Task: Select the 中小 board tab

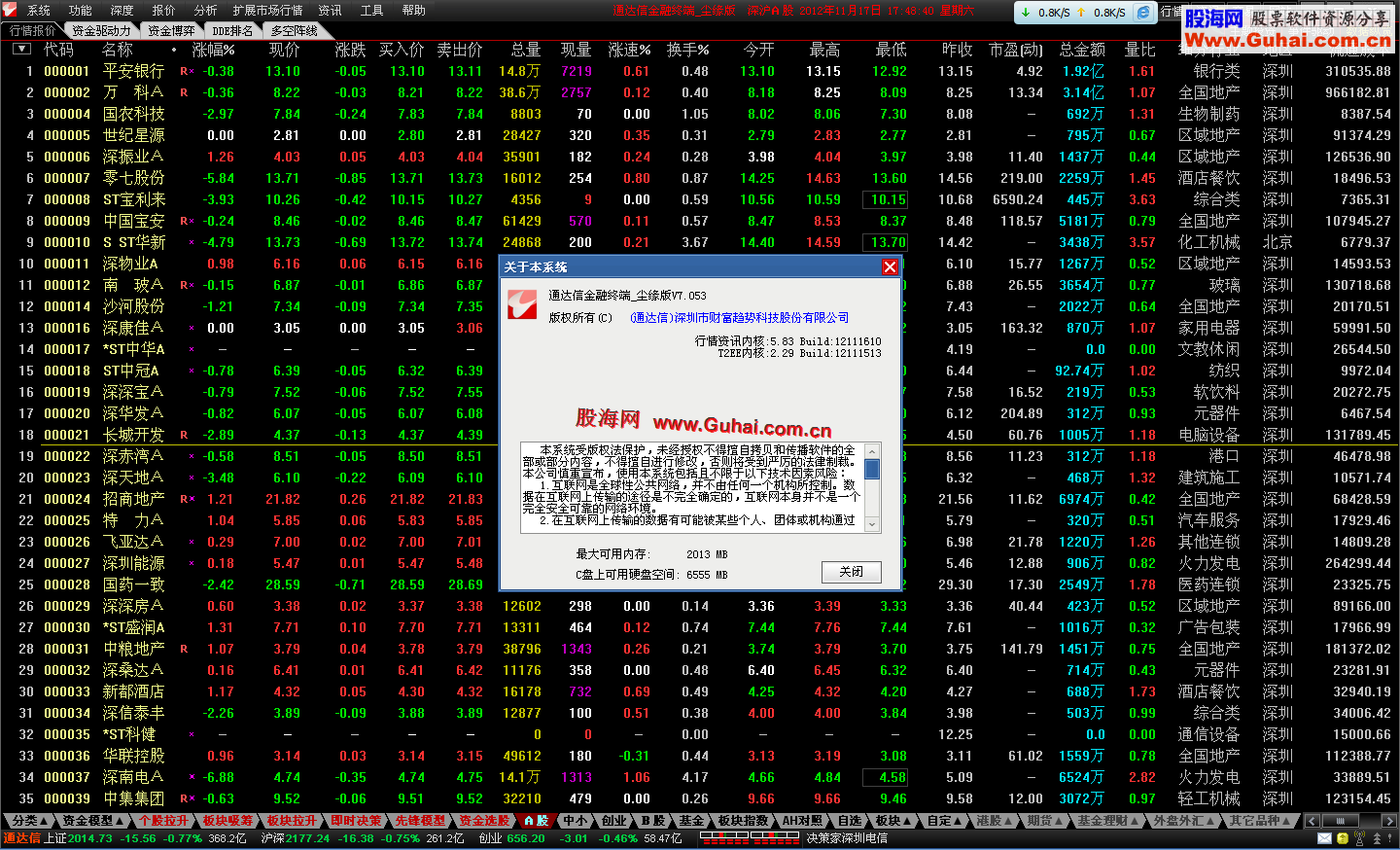Action: click(575, 821)
